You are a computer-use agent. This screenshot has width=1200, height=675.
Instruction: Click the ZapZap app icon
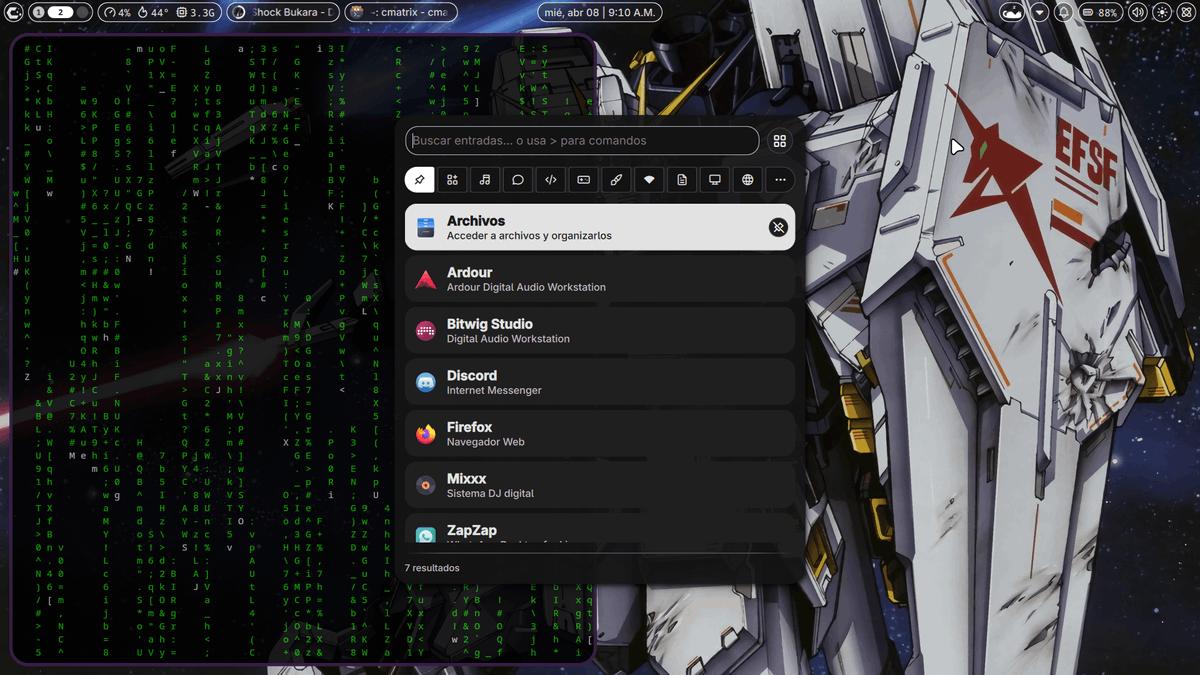coord(426,535)
